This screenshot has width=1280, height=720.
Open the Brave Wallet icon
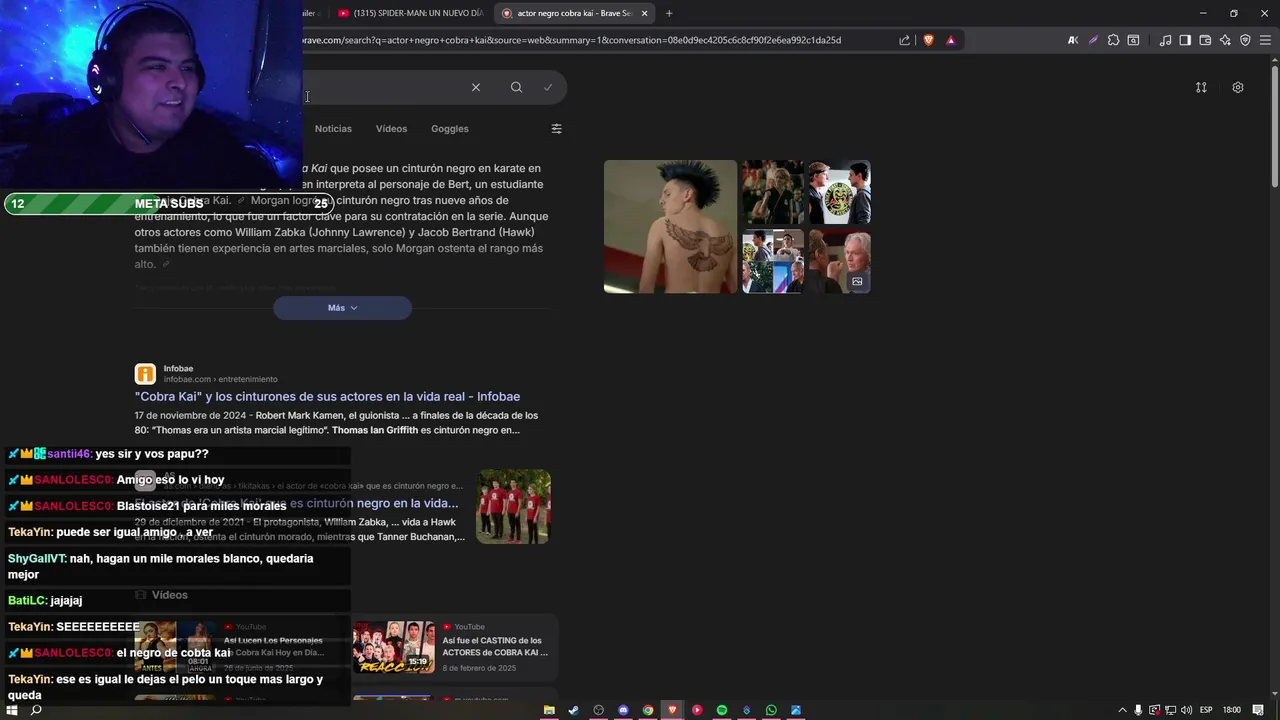point(1205,40)
